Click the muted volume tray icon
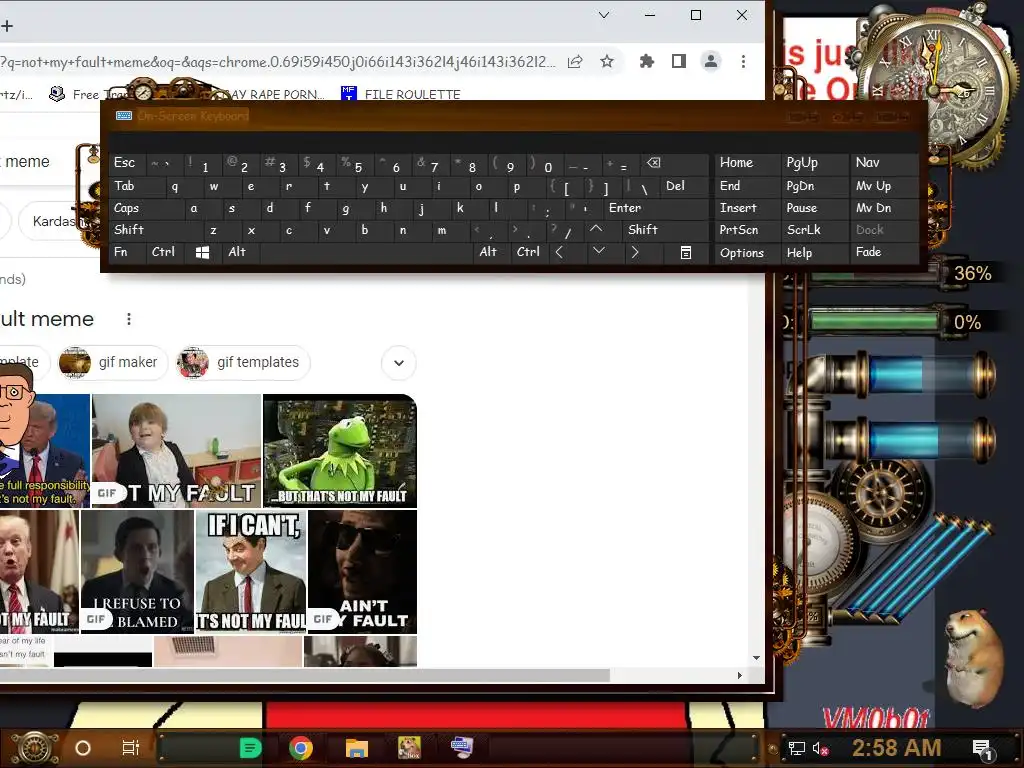 pos(821,748)
